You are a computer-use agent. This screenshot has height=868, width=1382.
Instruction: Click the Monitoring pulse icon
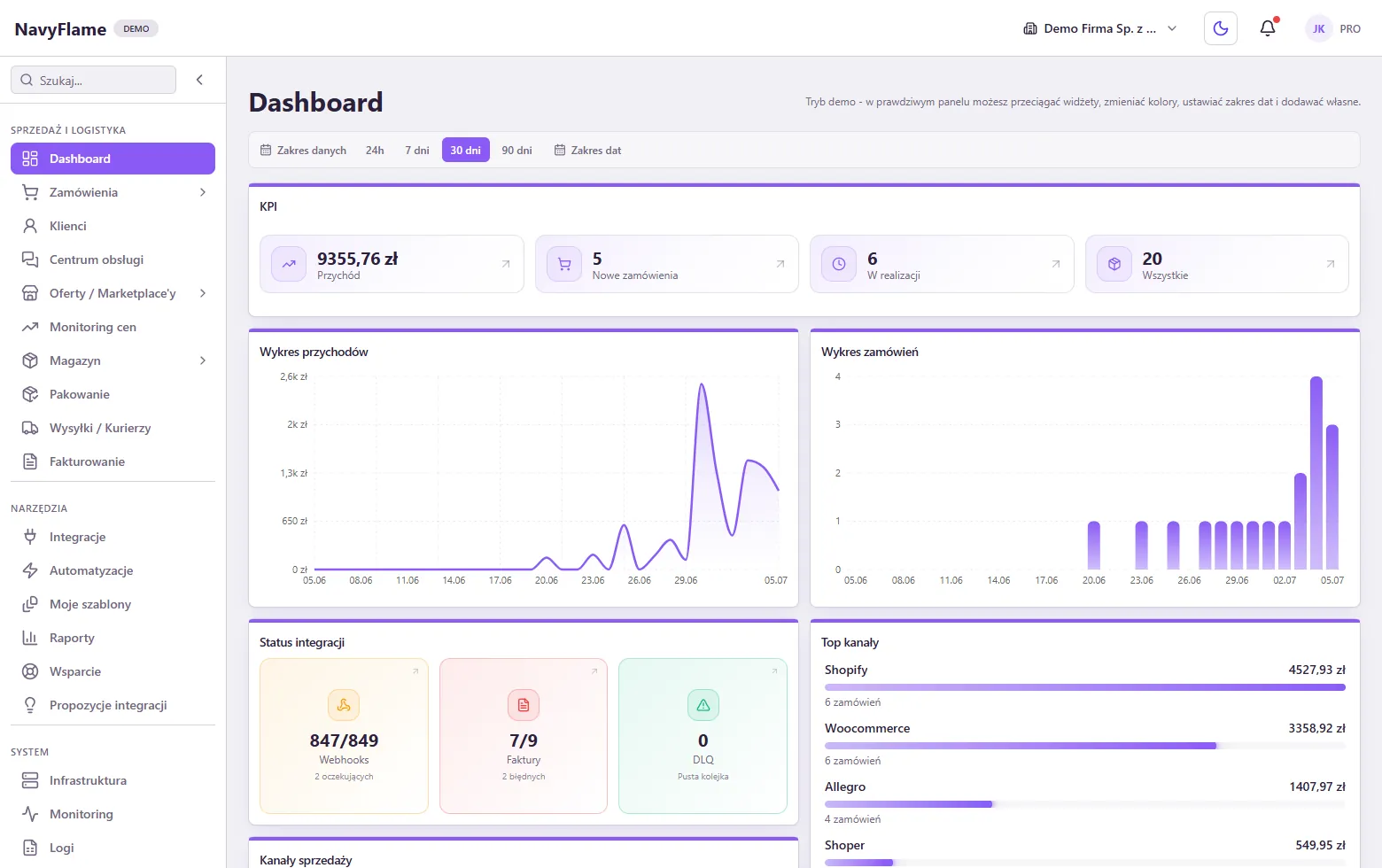click(x=30, y=814)
